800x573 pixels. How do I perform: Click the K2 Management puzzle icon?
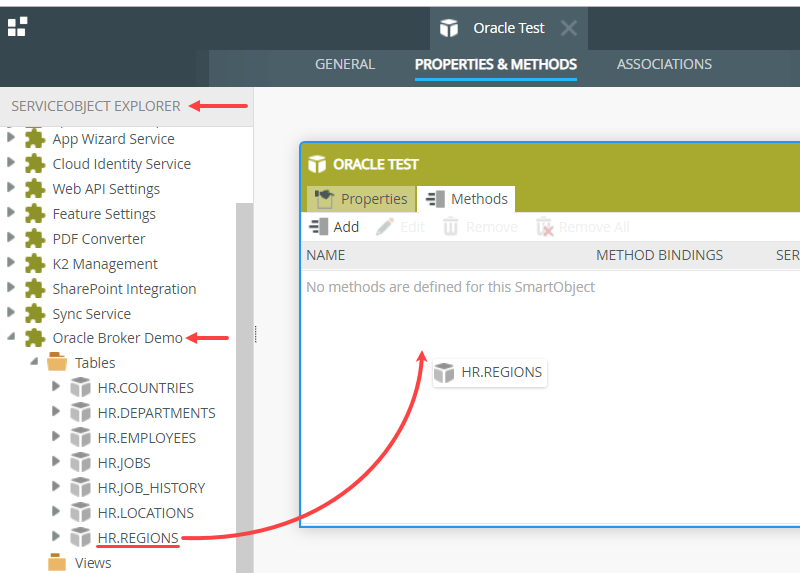pos(35,263)
